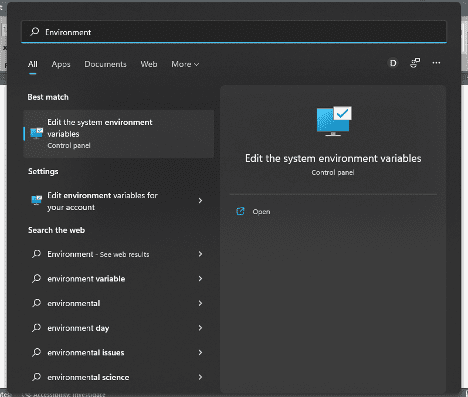Switch to the Web tab

tap(149, 64)
